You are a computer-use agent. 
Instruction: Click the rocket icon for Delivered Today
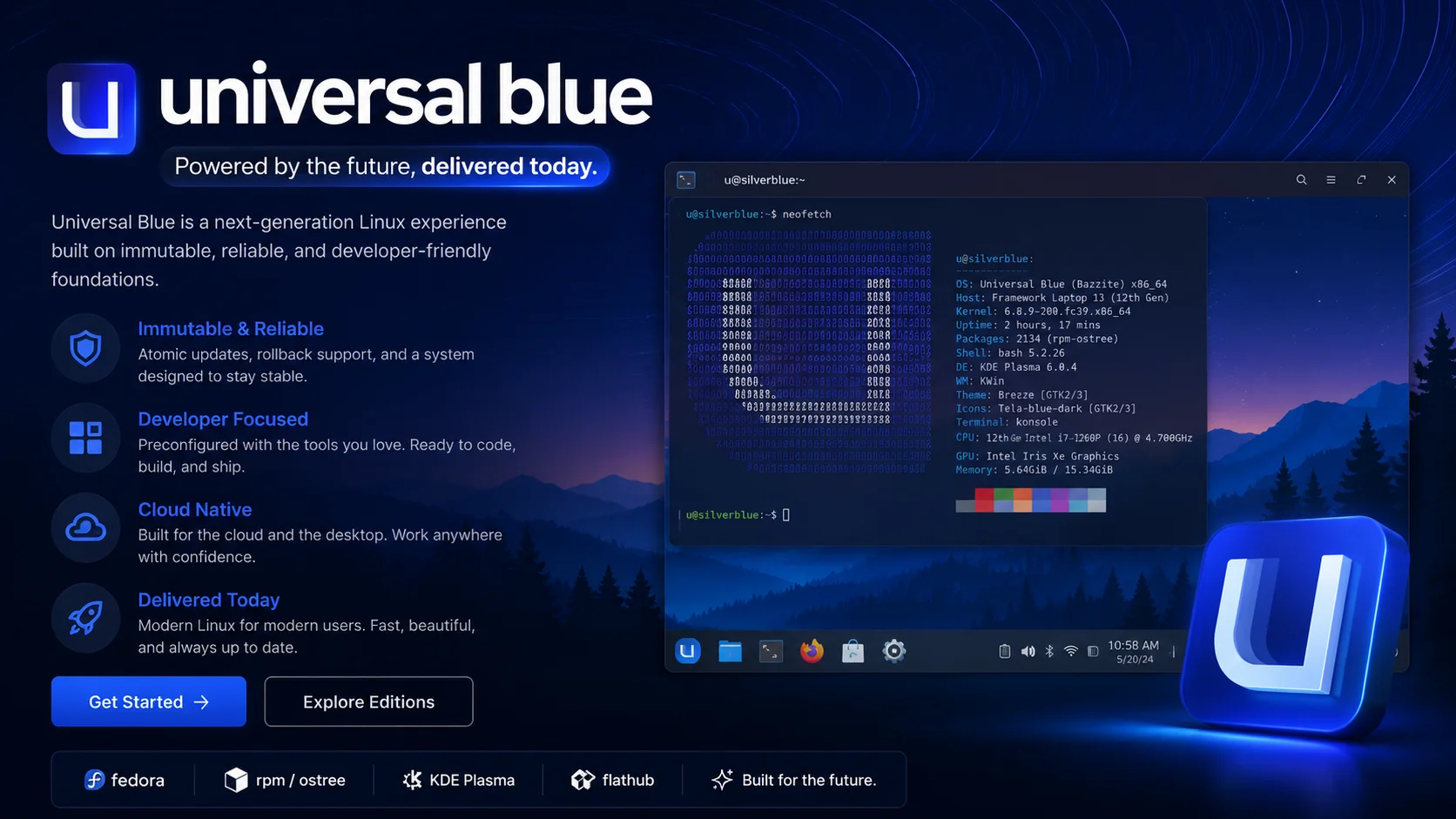[85, 619]
